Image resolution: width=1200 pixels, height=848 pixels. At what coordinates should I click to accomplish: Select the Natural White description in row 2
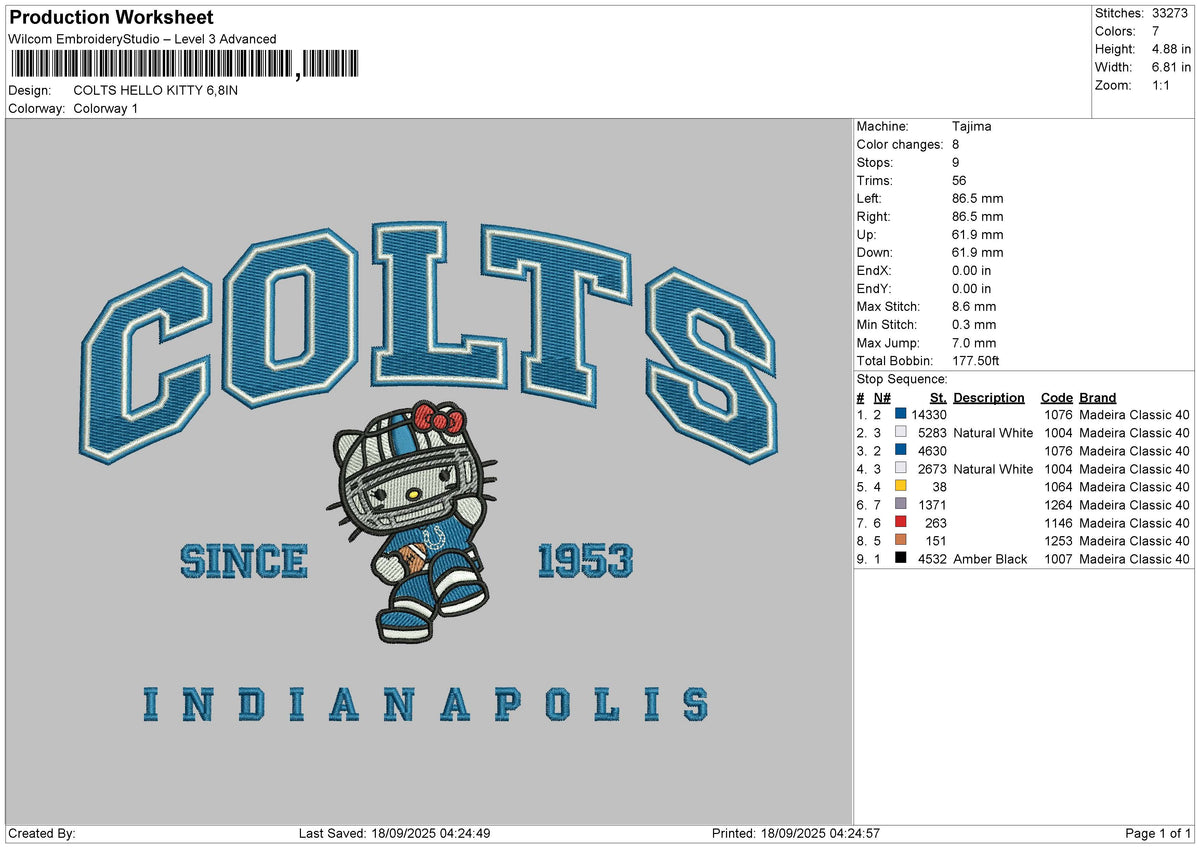click(993, 433)
